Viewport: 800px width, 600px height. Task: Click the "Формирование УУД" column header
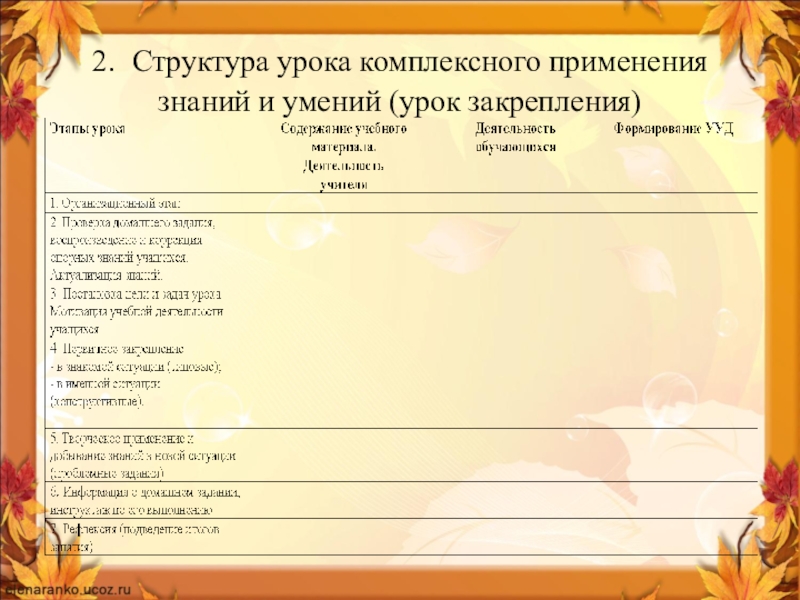673,129
